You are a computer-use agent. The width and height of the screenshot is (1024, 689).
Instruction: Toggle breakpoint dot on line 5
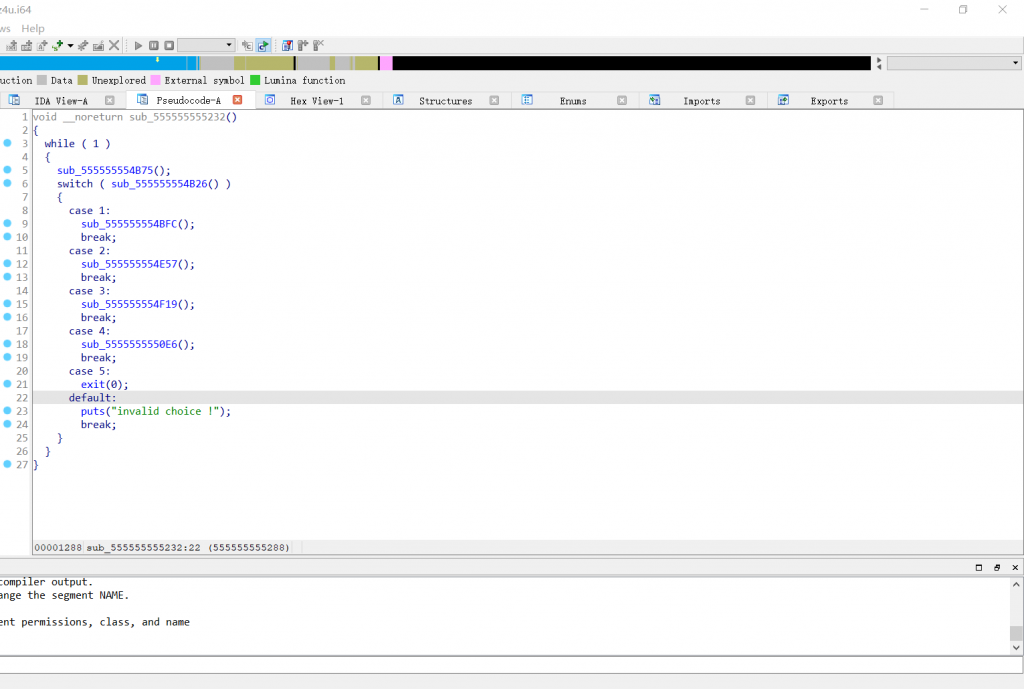tap(7, 170)
